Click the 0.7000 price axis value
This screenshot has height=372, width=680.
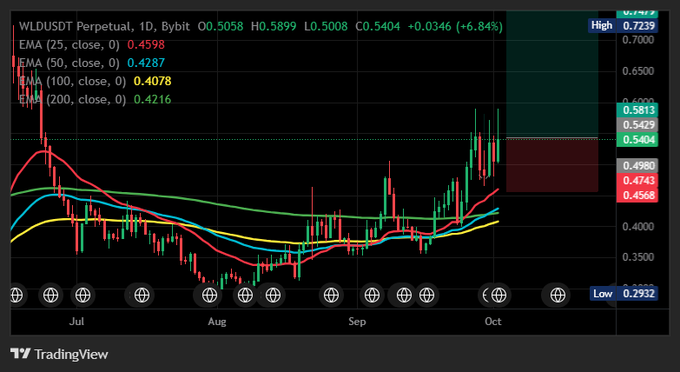pyautogui.click(x=638, y=40)
